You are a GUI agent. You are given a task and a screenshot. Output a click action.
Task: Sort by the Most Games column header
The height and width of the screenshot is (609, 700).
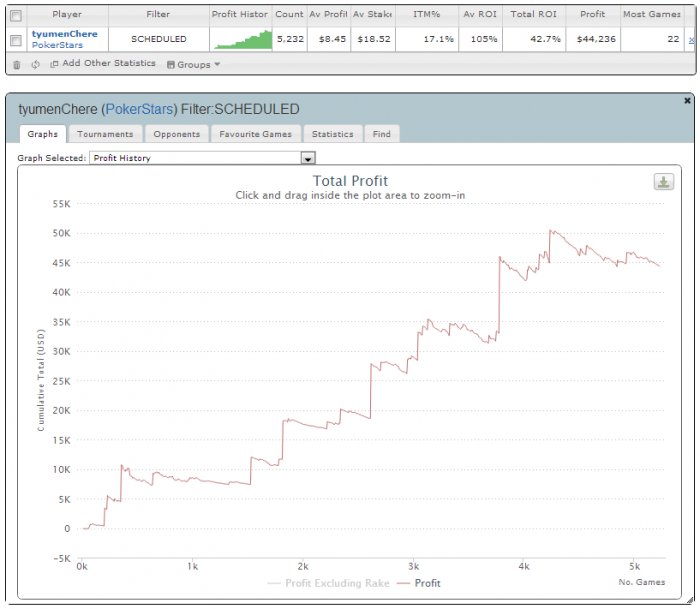(652, 14)
